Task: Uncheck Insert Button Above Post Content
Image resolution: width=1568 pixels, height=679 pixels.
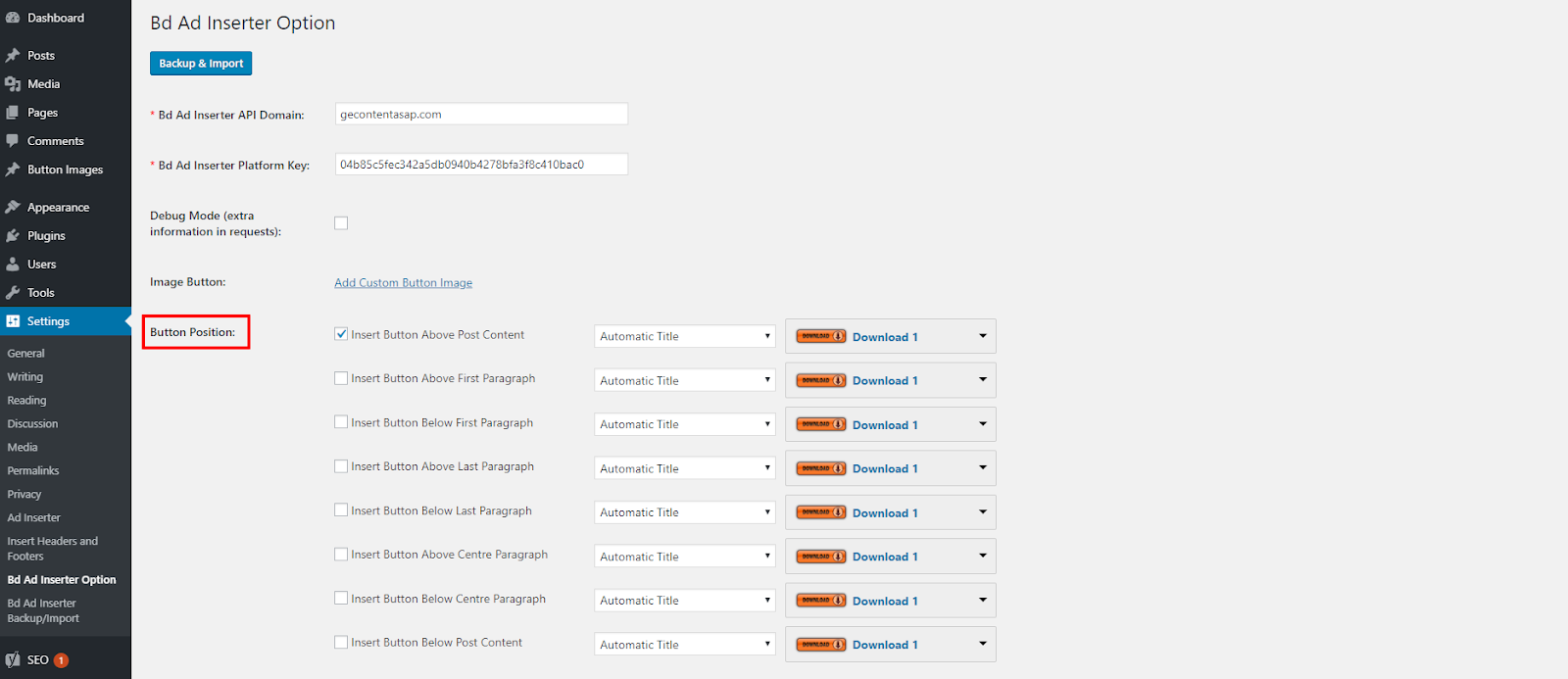Action: pos(341,334)
